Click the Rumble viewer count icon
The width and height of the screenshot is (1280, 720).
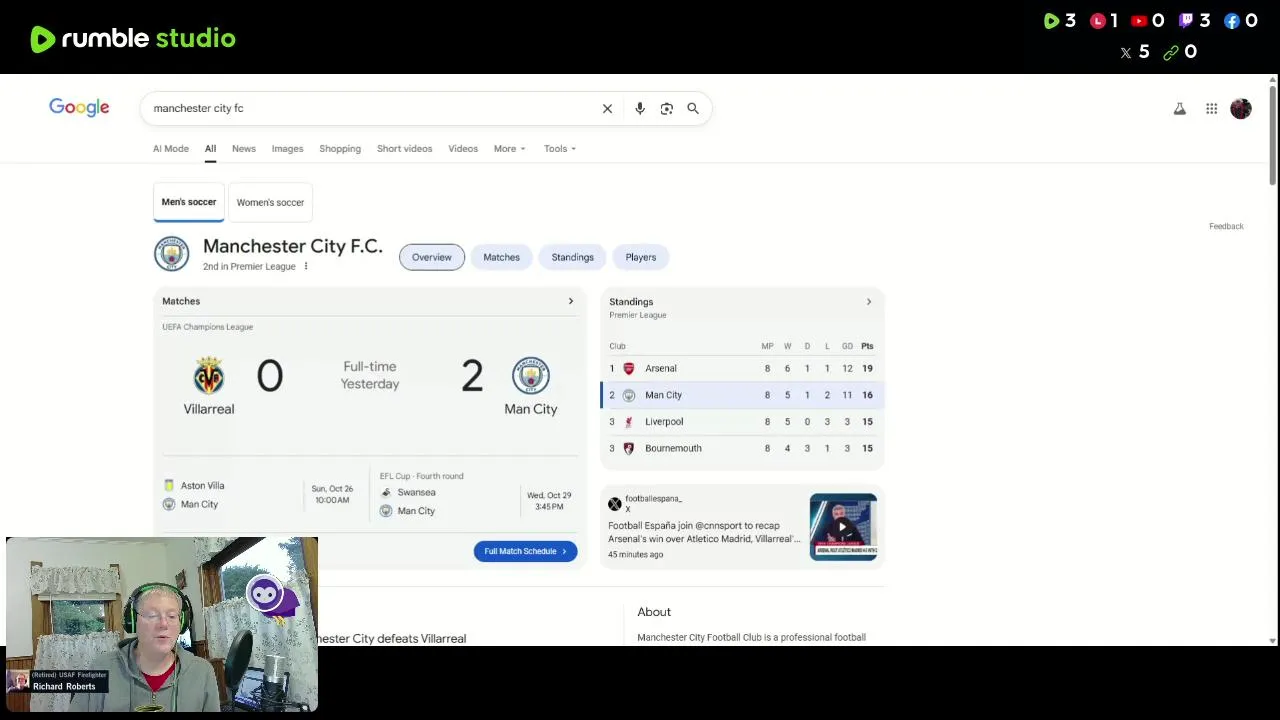(x=1051, y=21)
